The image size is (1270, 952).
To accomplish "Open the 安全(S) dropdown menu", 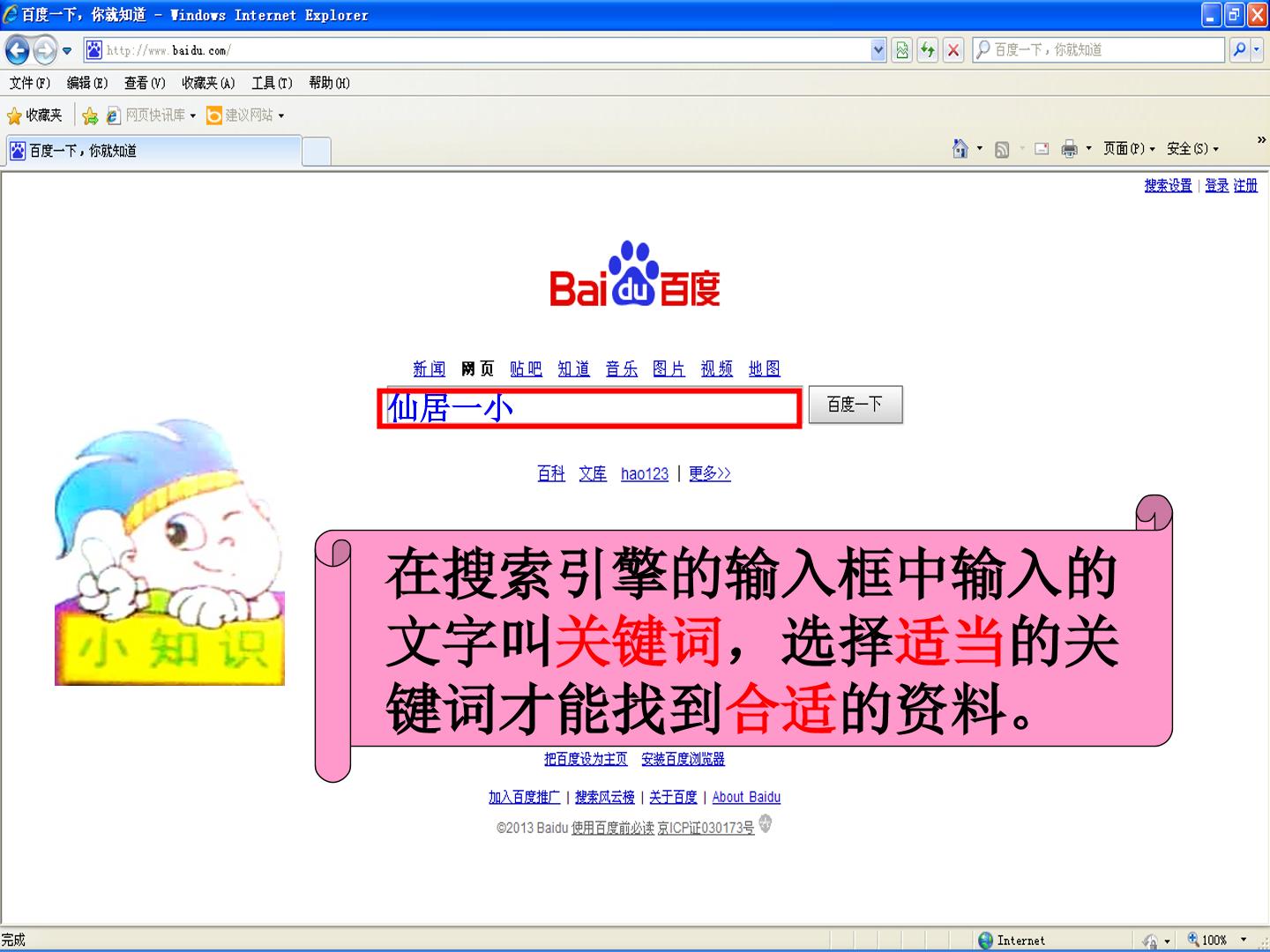I will tap(1192, 149).
